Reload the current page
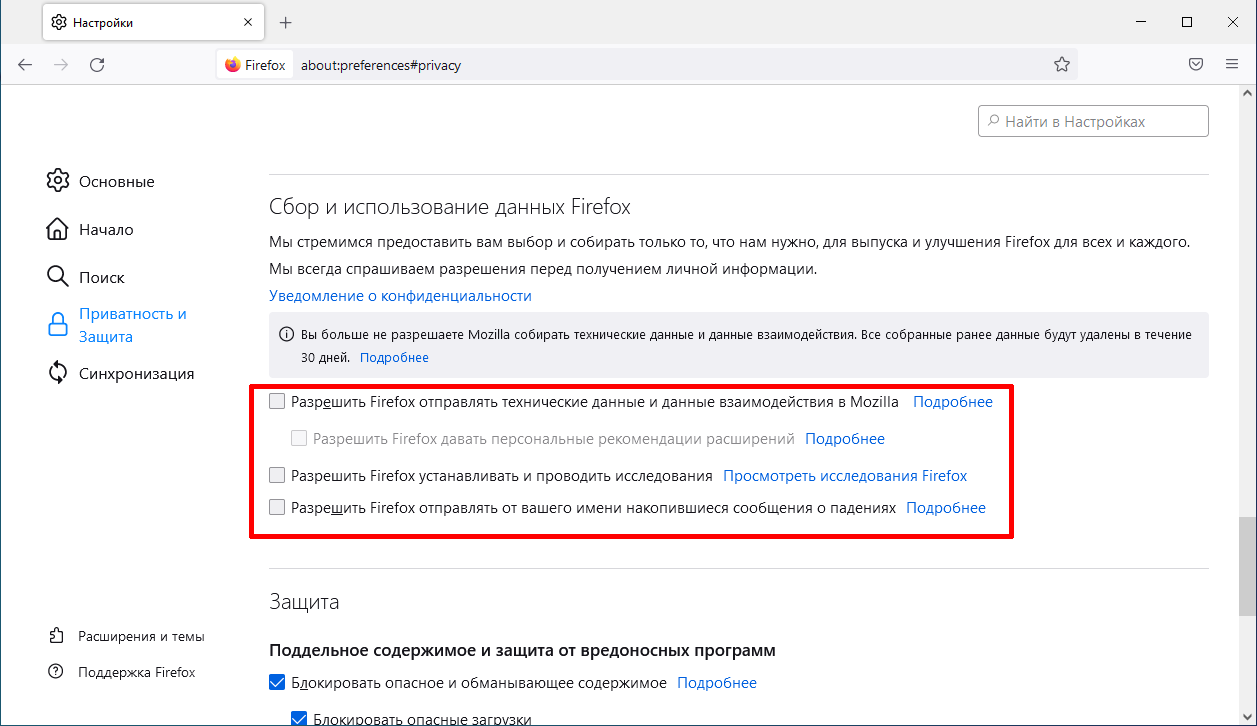Viewport: 1257px width, 726px height. [97, 65]
